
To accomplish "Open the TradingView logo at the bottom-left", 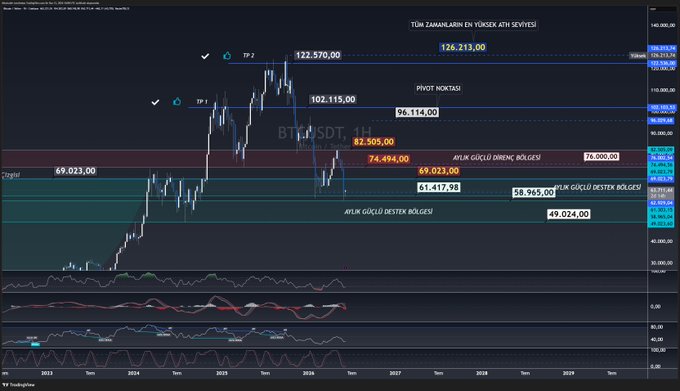I will [19, 385].
